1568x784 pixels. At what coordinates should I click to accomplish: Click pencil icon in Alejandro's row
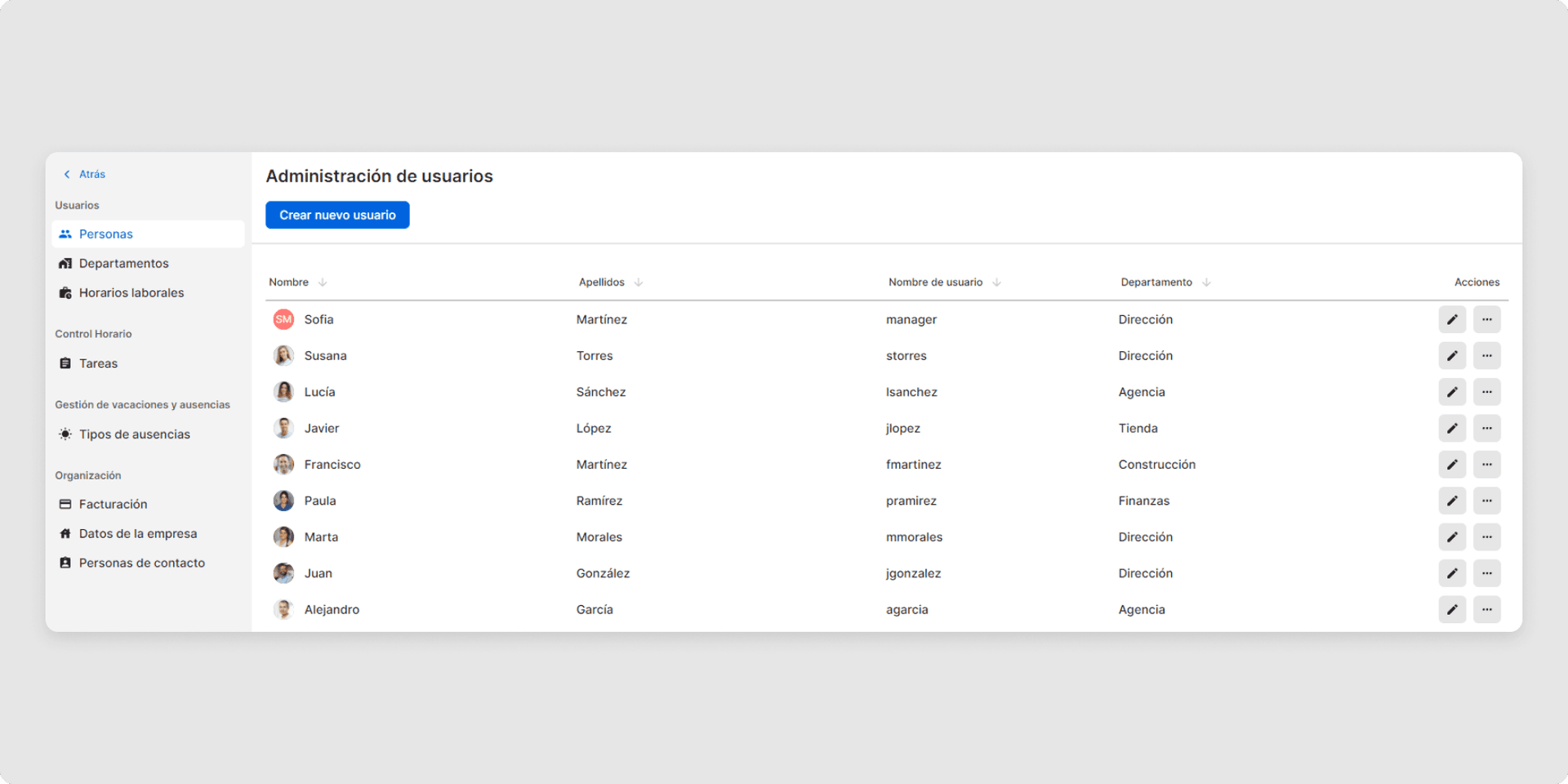tap(1451, 609)
